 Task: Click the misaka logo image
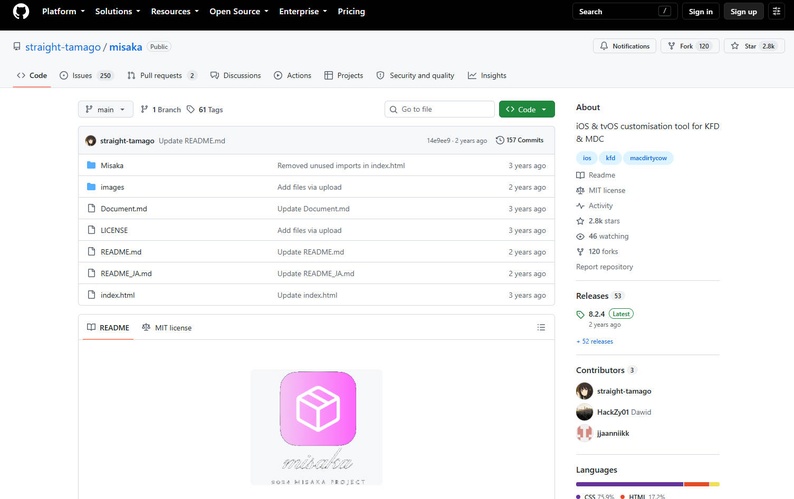click(316, 428)
